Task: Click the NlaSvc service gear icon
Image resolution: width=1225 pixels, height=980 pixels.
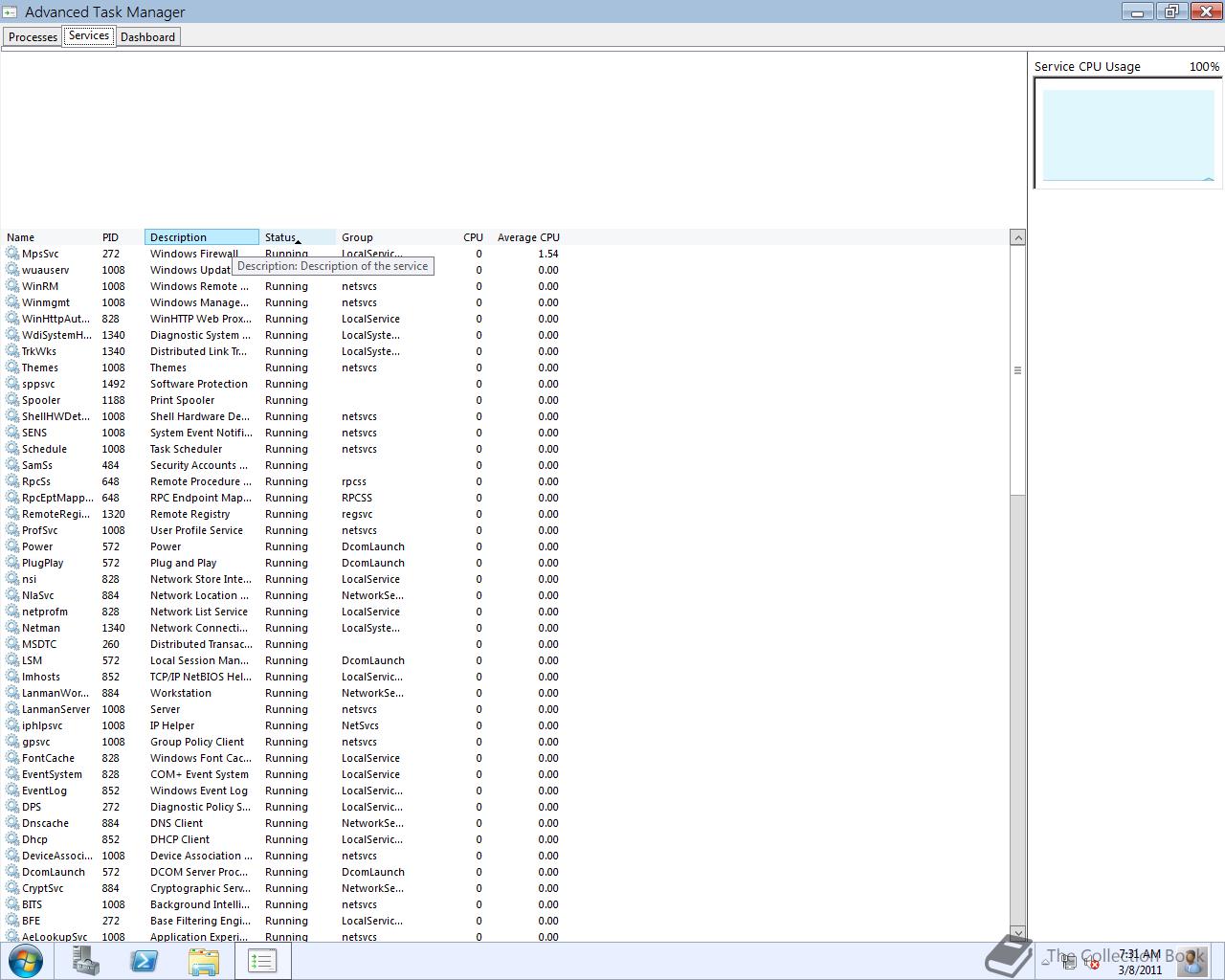Action: pyautogui.click(x=12, y=595)
